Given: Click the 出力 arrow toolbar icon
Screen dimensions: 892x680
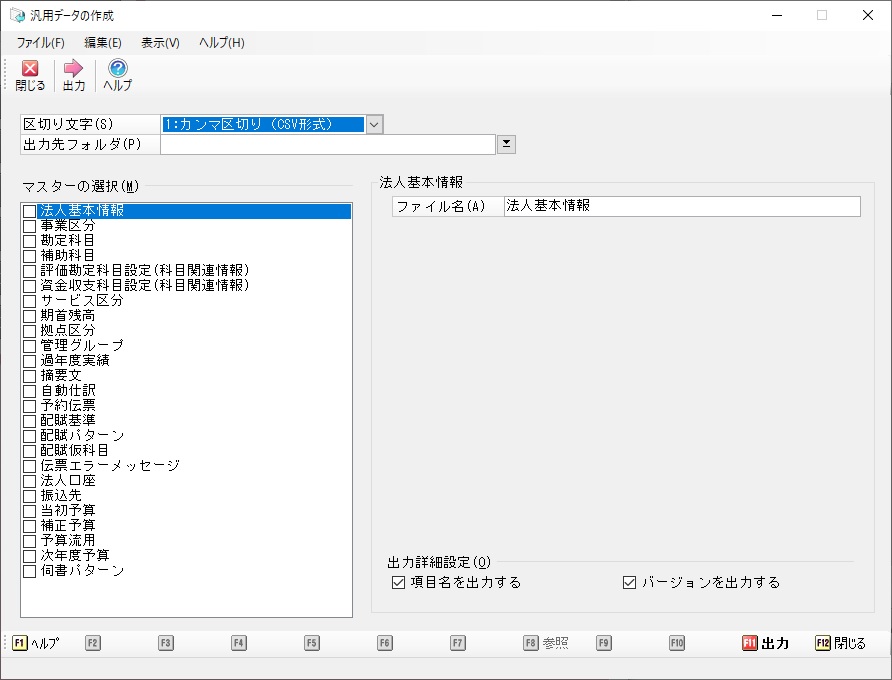Looking at the screenshot, I should coord(73,69).
